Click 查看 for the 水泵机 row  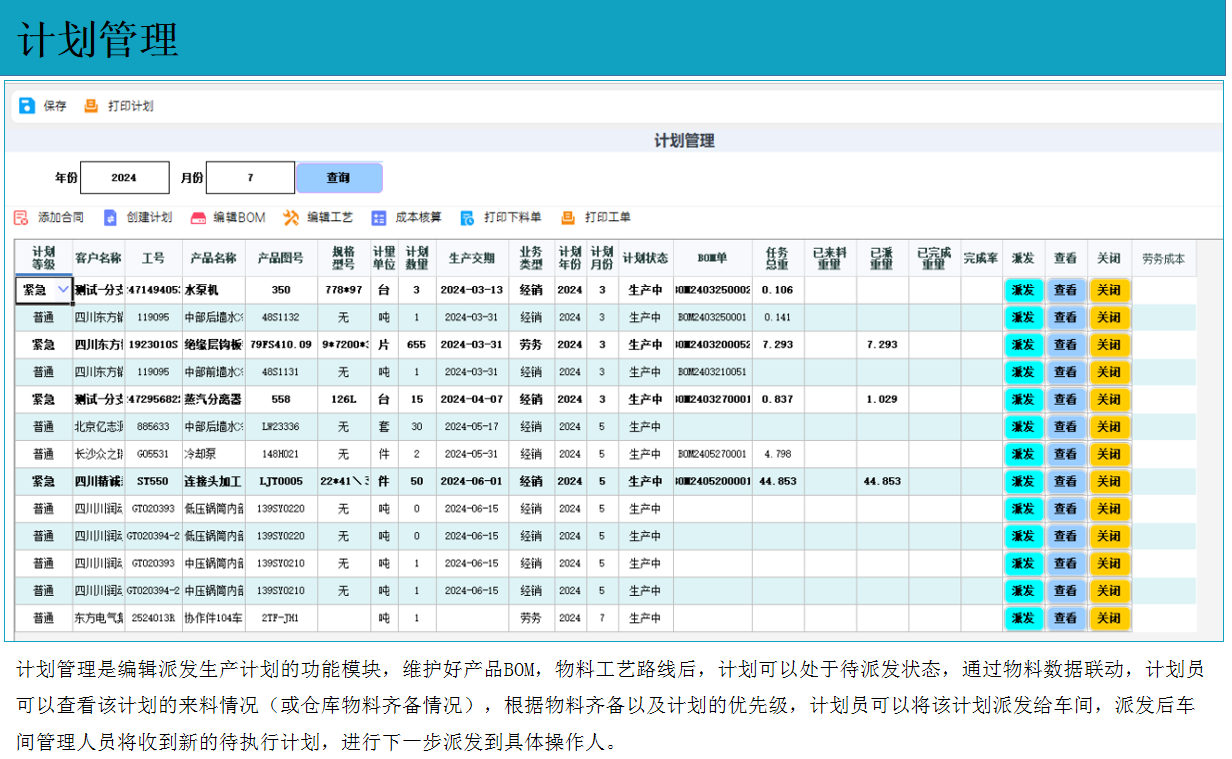point(1066,290)
